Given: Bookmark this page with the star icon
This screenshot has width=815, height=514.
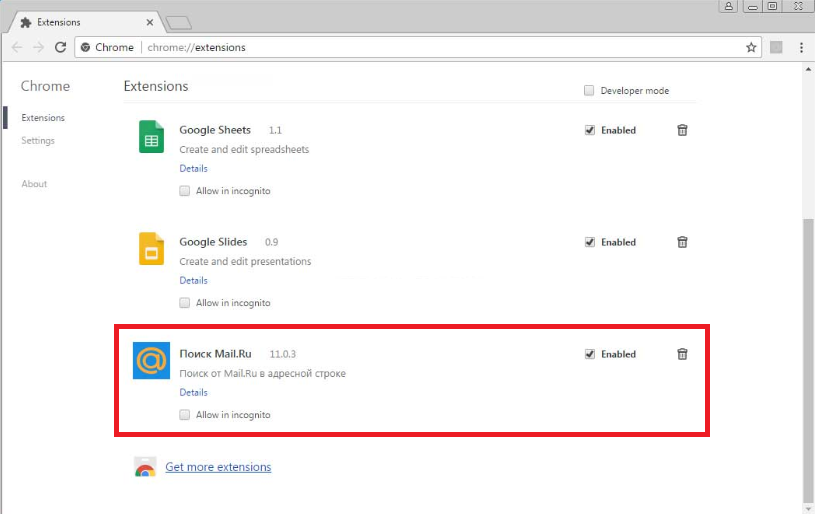Looking at the screenshot, I should [x=751, y=47].
